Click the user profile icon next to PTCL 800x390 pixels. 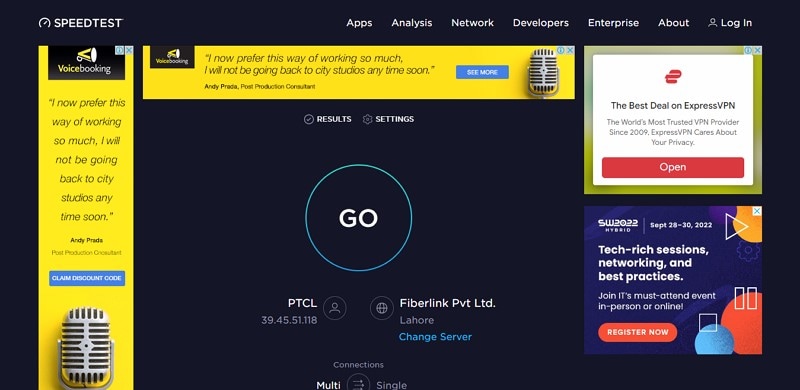(x=335, y=308)
